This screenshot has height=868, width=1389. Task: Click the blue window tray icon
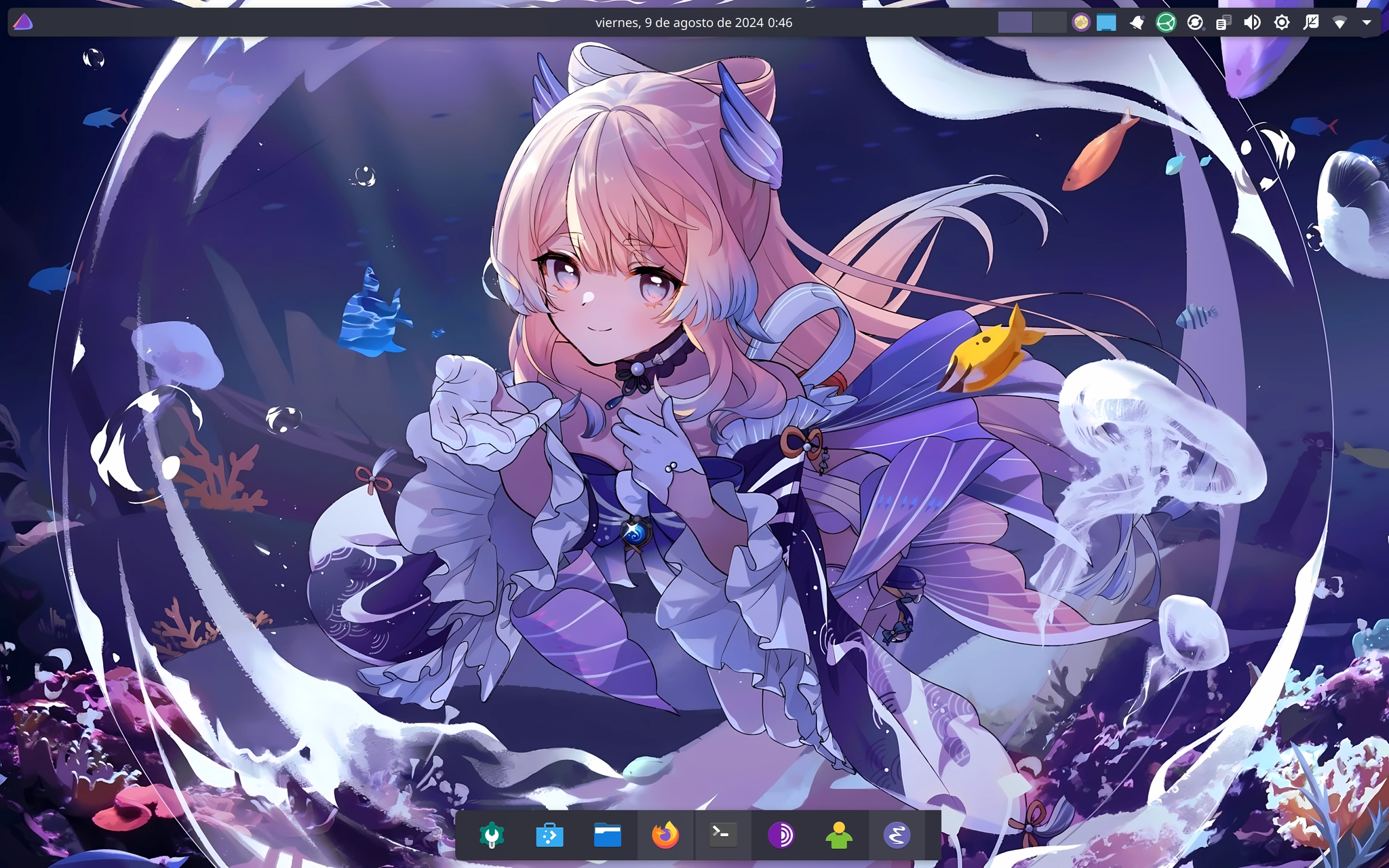tap(1106, 22)
